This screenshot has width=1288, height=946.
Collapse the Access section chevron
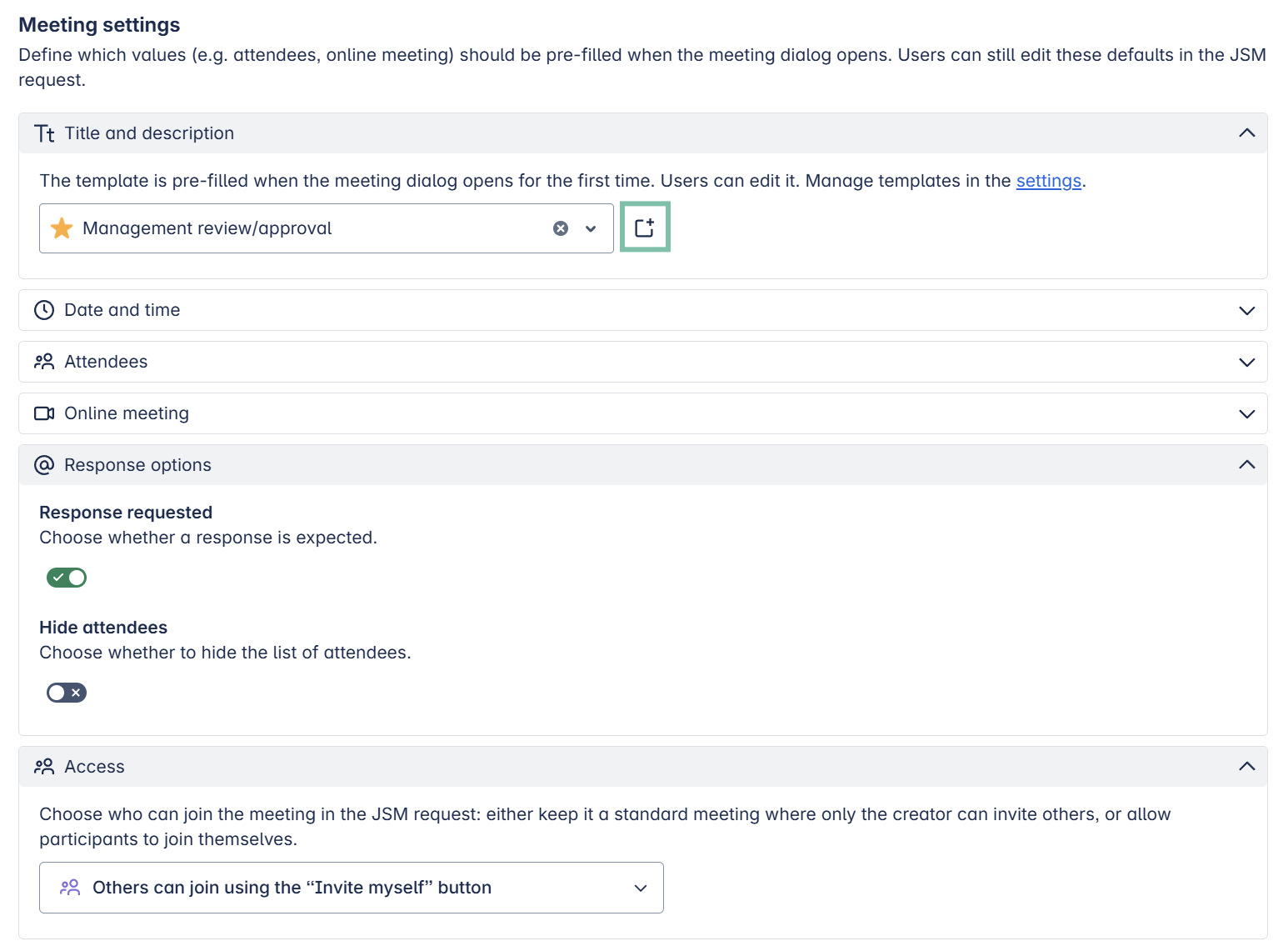coord(1246,767)
